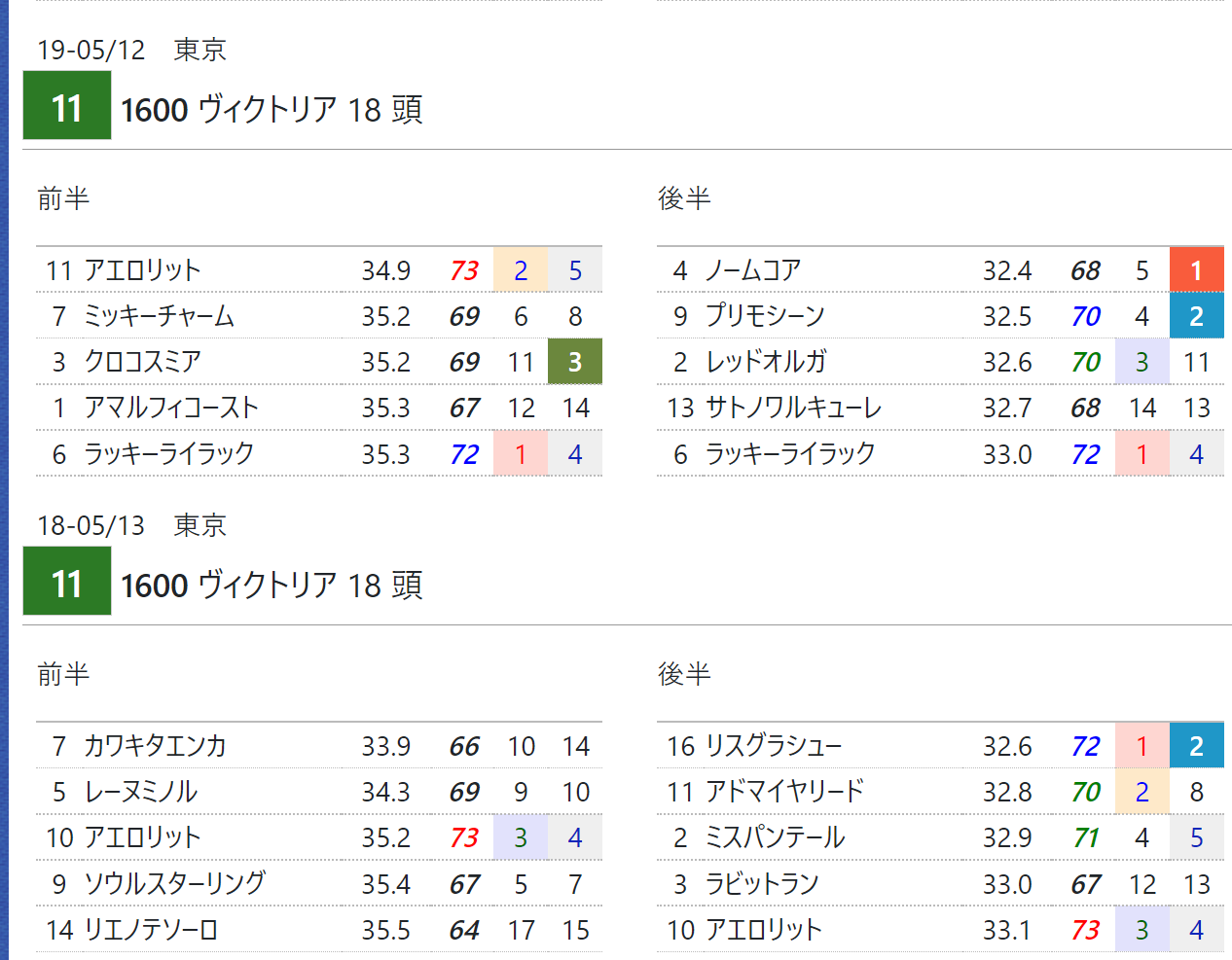Open the カワキタエンカ entry
The height and width of the screenshot is (960, 1232).
(x=155, y=746)
